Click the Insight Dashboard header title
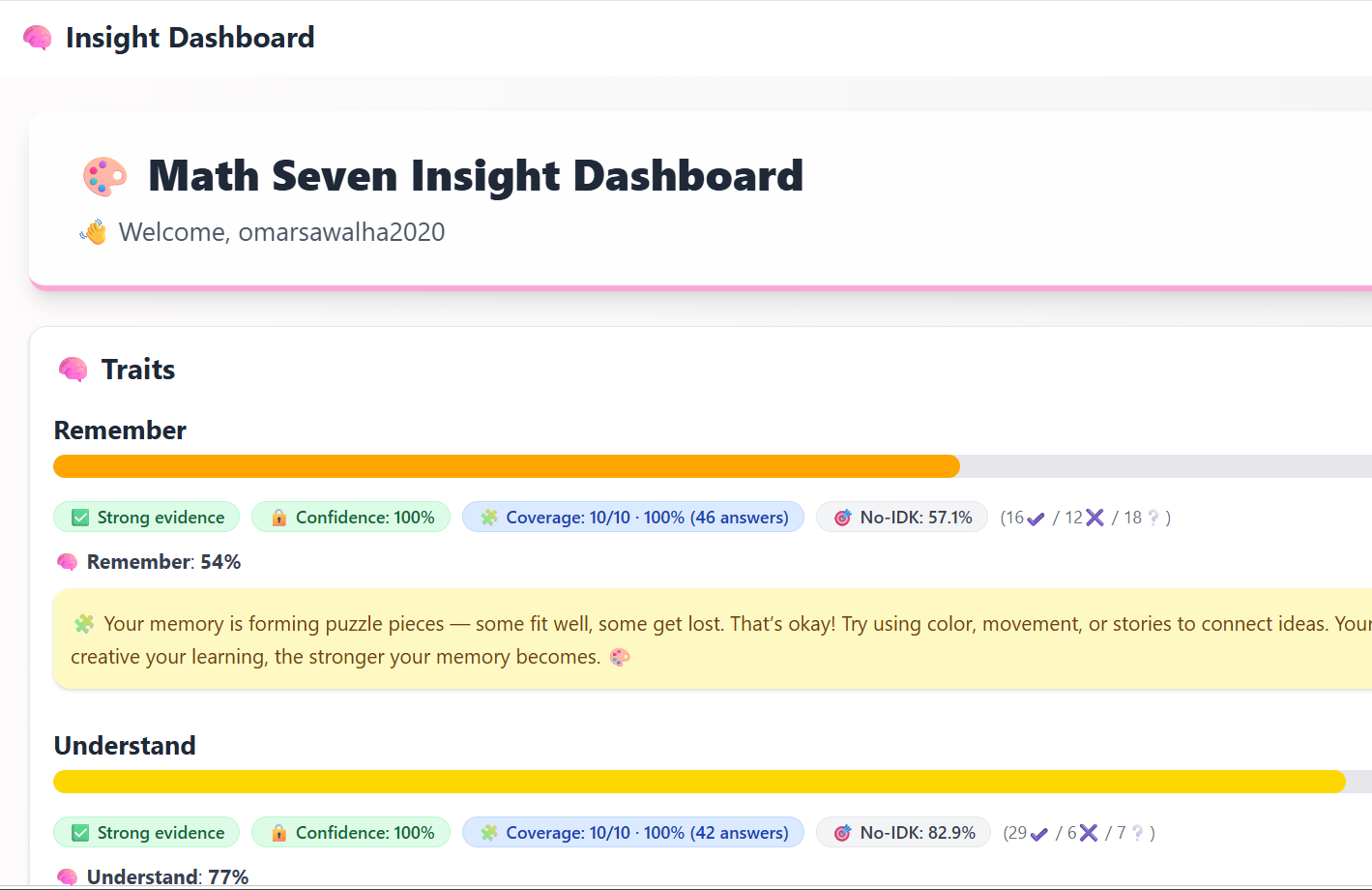The image size is (1372, 890). click(190, 38)
